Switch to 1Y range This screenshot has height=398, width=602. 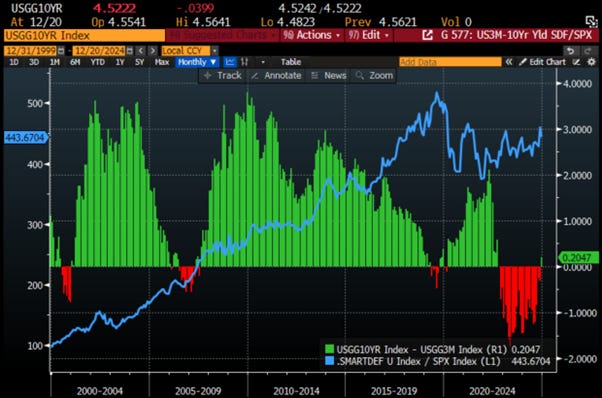point(120,62)
